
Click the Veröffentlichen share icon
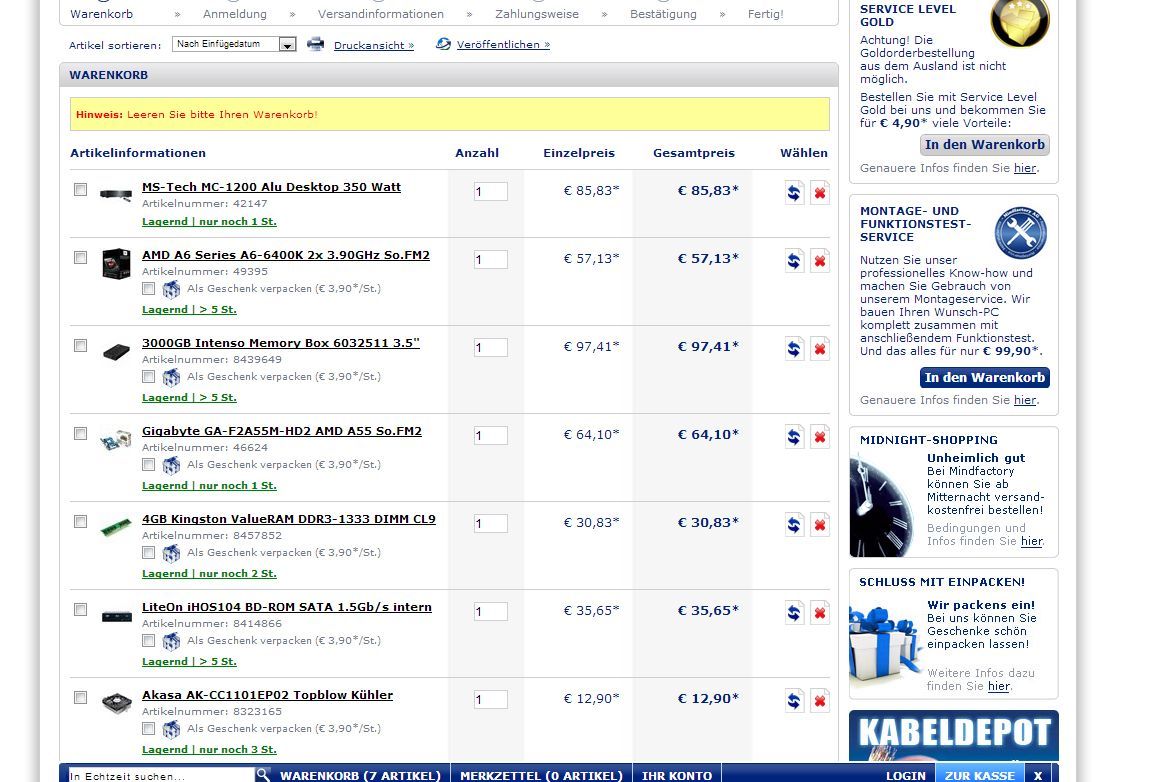coord(443,44)
